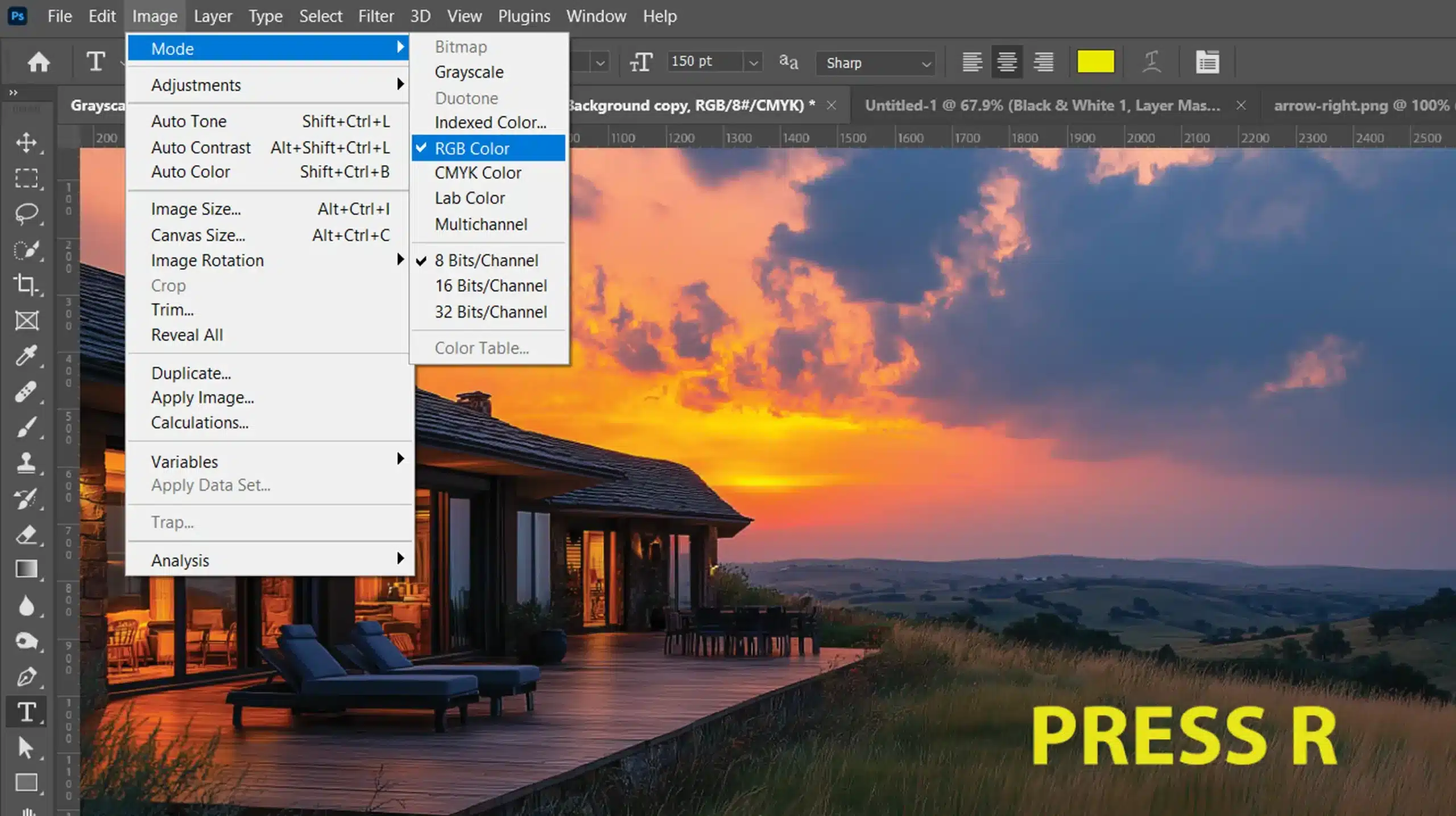Viewport: 1456px width, 816px height.
Task: Convert image to CMYK Color
Action: (x=489, y=173)
